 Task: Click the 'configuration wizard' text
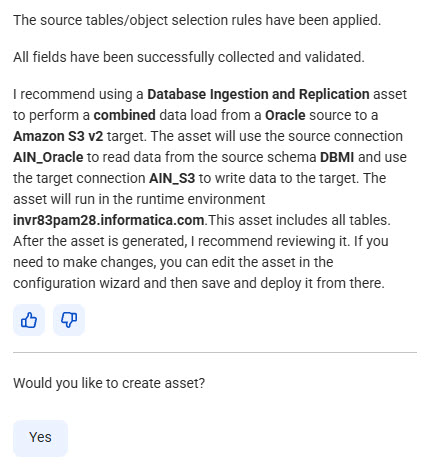click(x=76, y=283)
